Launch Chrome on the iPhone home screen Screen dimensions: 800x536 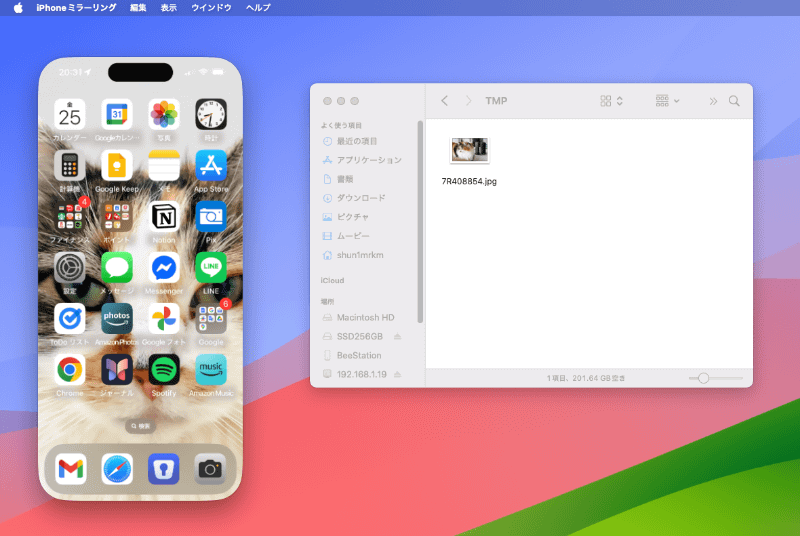pyautogui.click(x=70, y=370)
